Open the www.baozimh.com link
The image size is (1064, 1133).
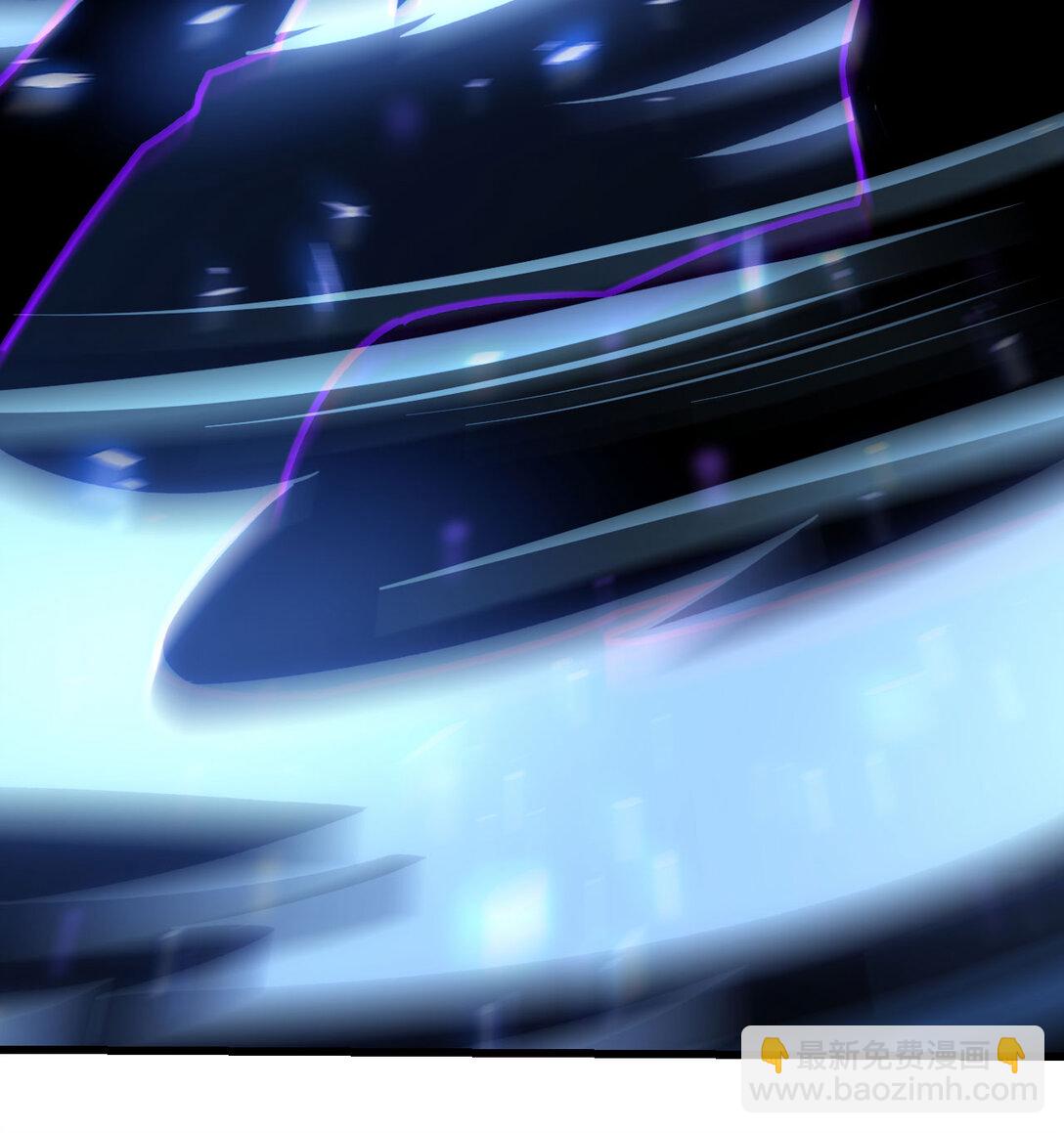pyautogui.click(x=892, y=1089)
